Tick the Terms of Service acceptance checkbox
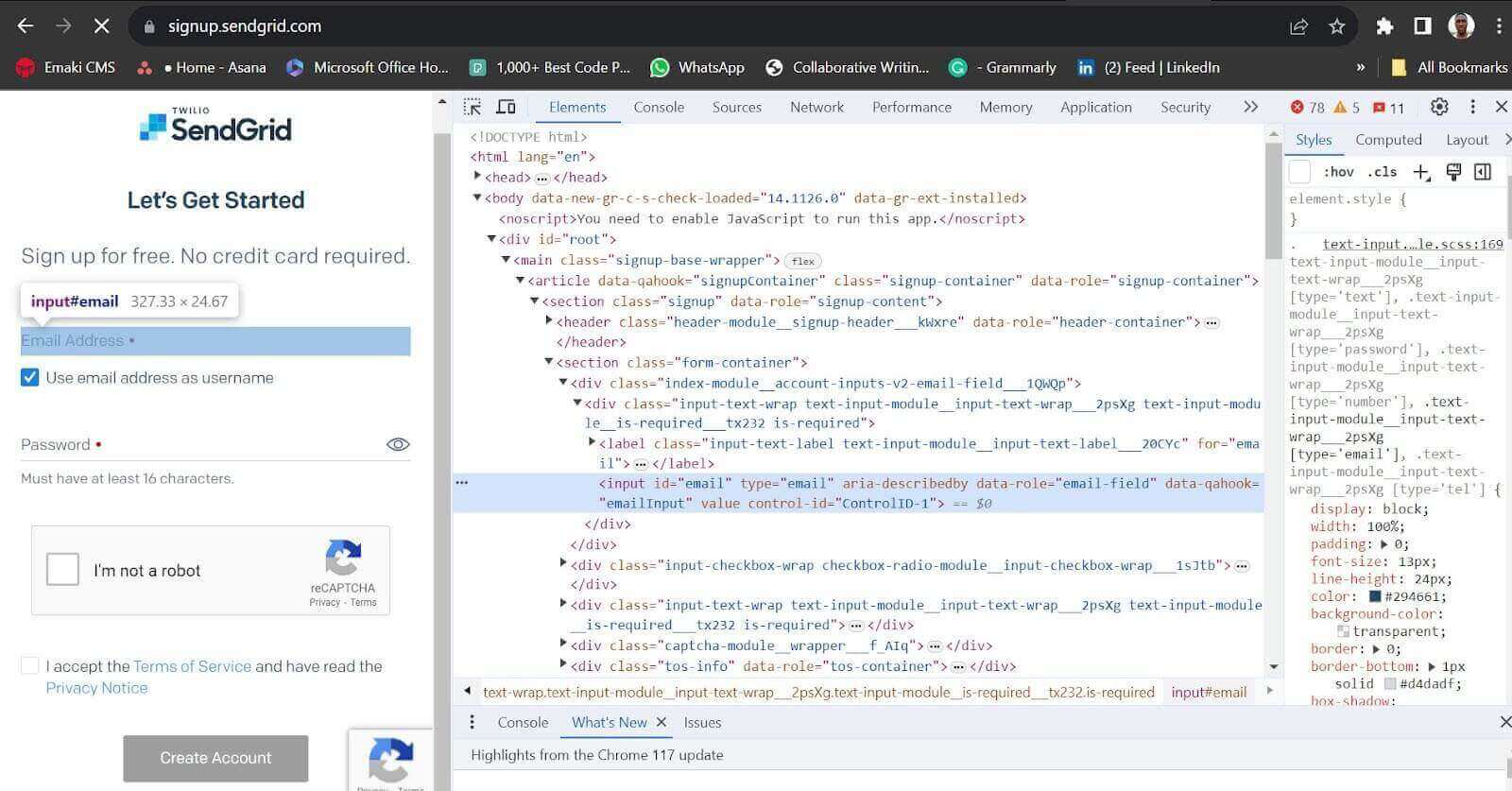Viewport: 1512px width, 791px height. (x=30, y=666)
